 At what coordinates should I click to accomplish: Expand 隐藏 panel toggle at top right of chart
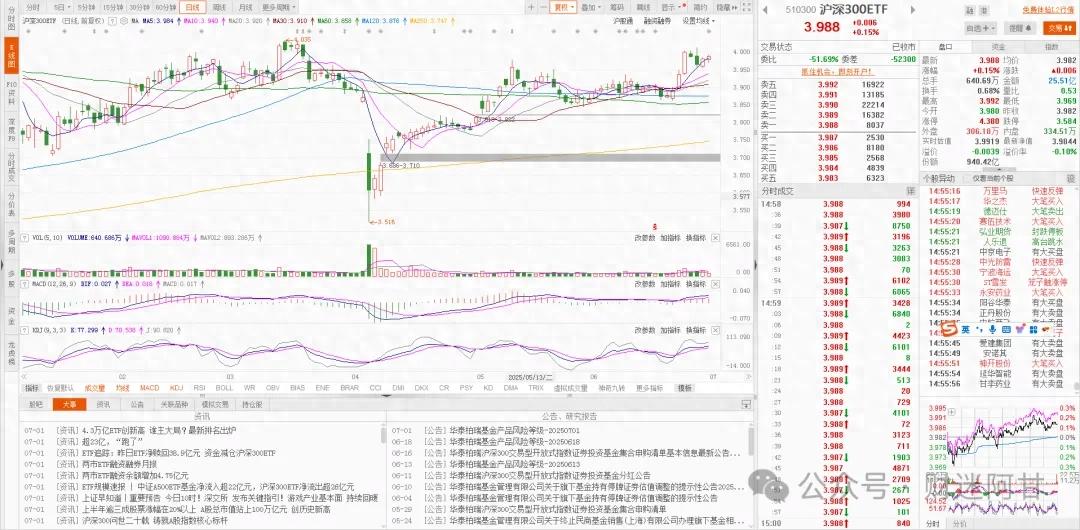tap(725, 7)
